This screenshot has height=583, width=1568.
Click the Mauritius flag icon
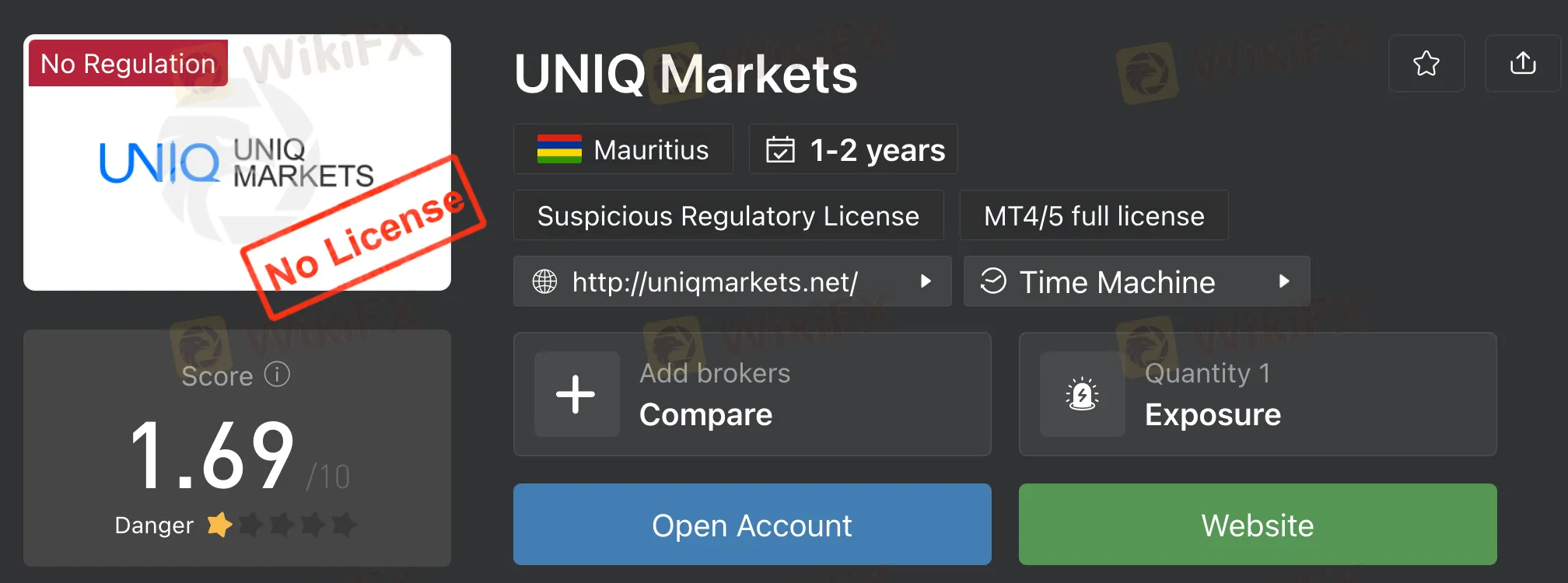559,149
